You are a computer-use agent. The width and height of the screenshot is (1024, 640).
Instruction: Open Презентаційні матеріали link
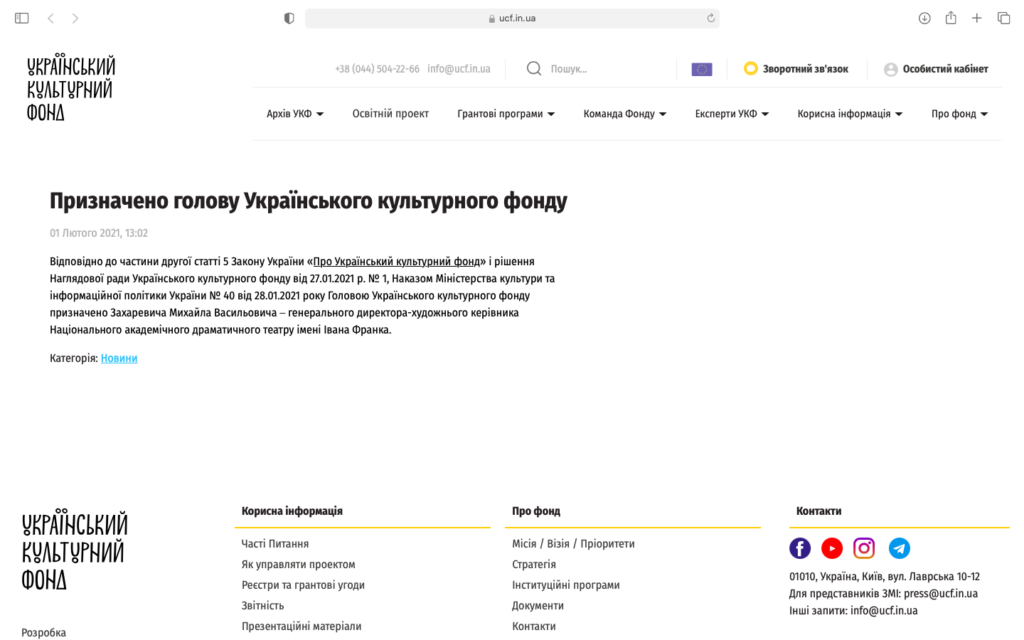301,626
